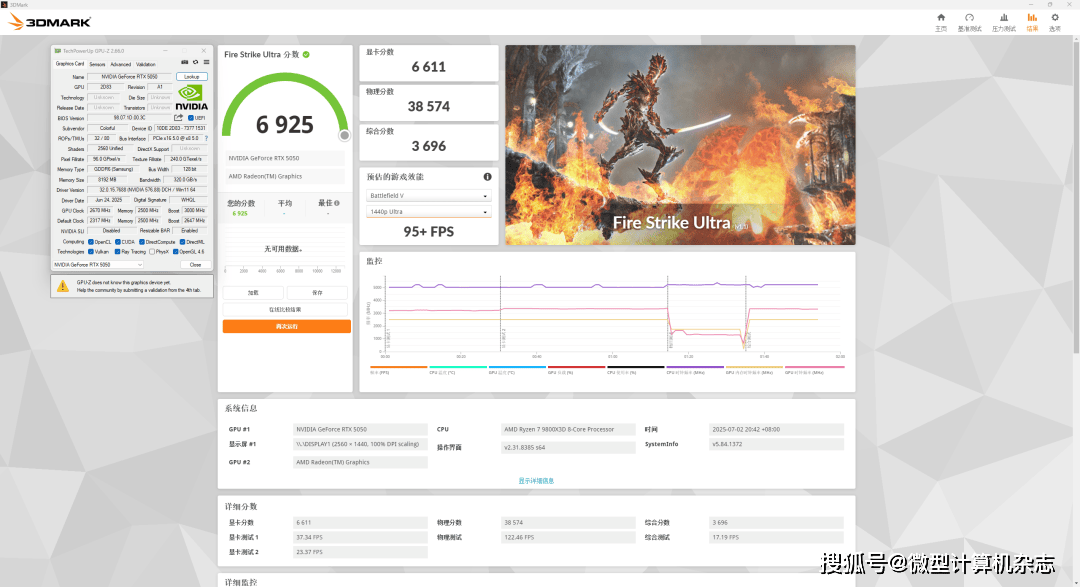Click the combined score value 3 696

[x=428, y=146]
